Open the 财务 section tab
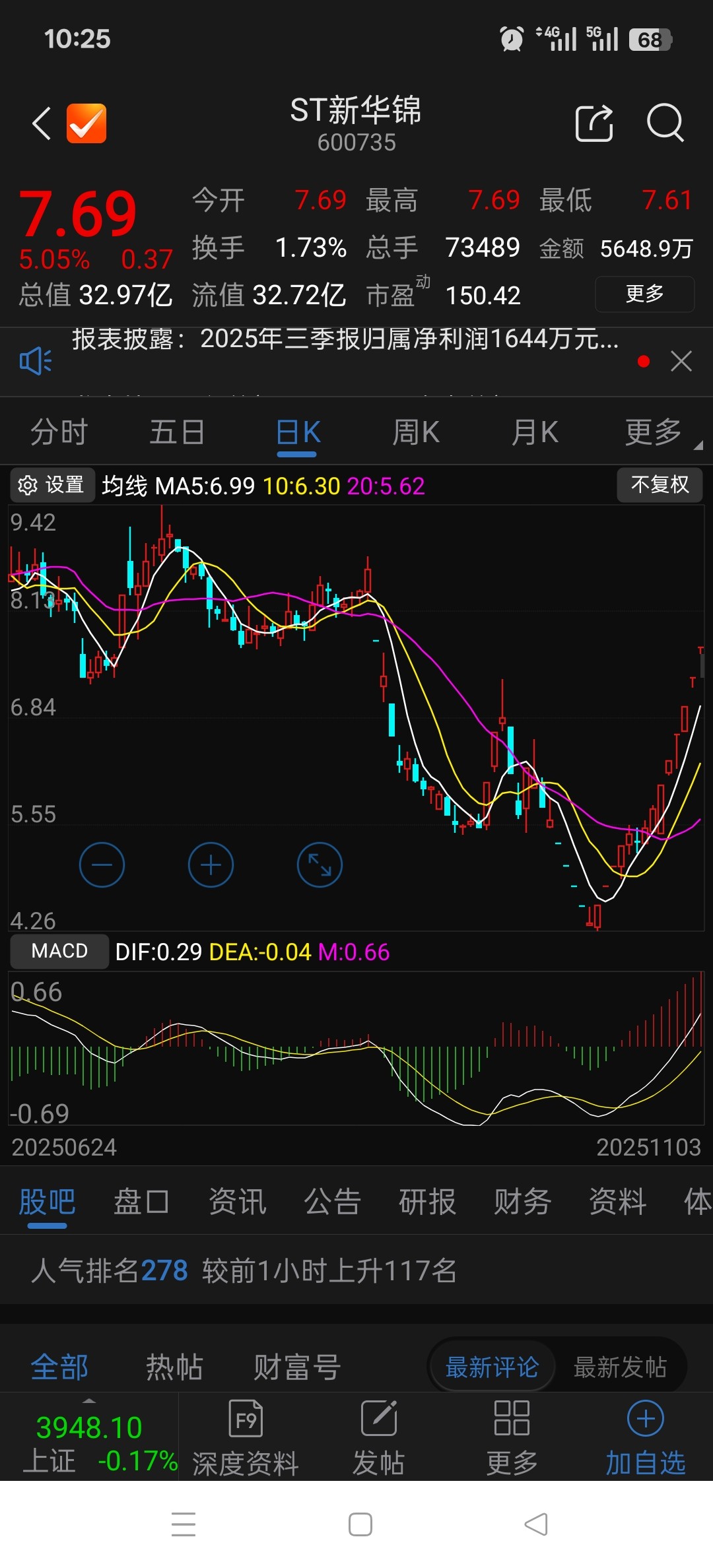This screenshot has width=713, height=1568. pos(522,1201)
